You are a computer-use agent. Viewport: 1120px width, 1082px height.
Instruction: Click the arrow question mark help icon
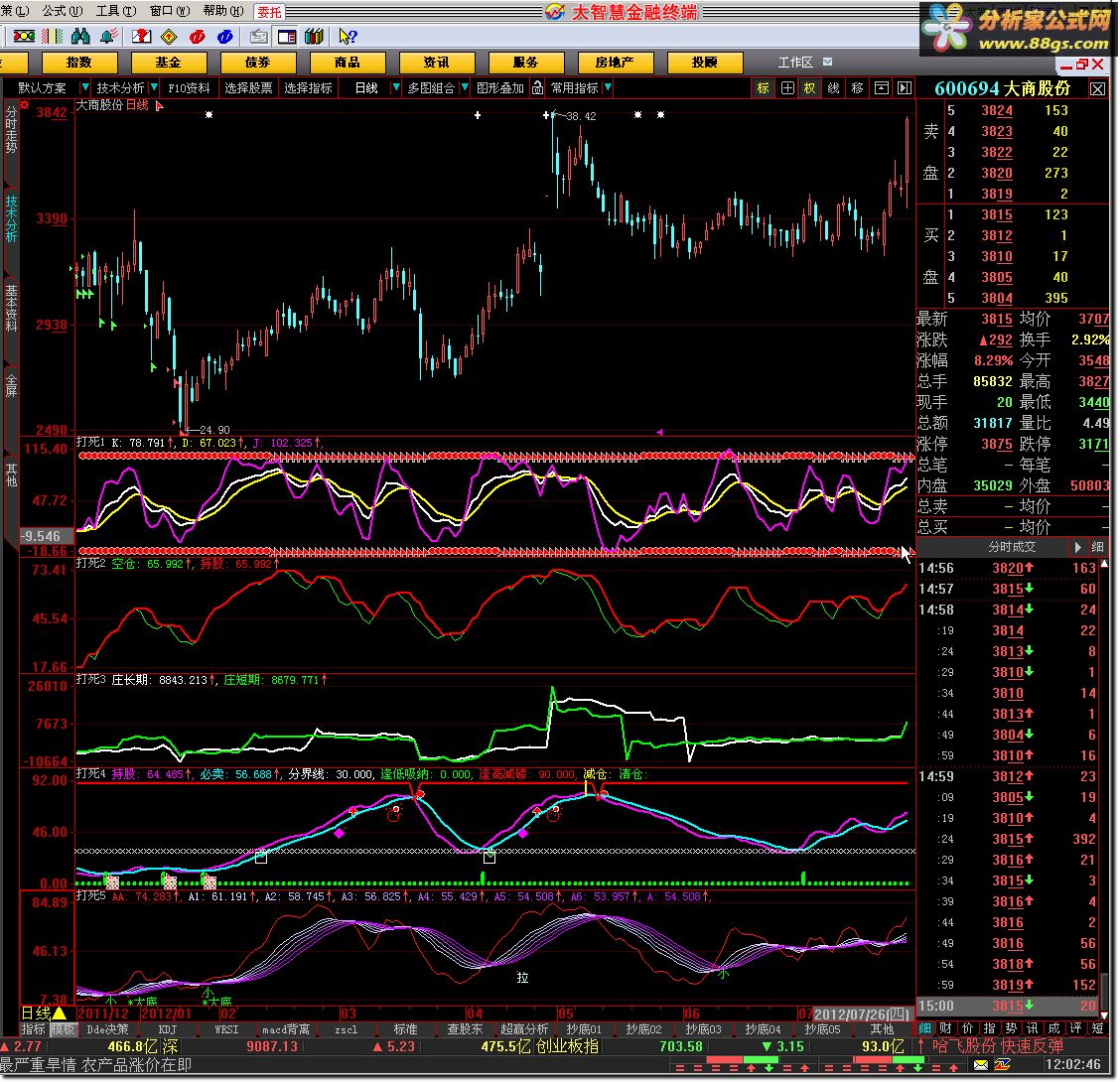coord(348,36)
